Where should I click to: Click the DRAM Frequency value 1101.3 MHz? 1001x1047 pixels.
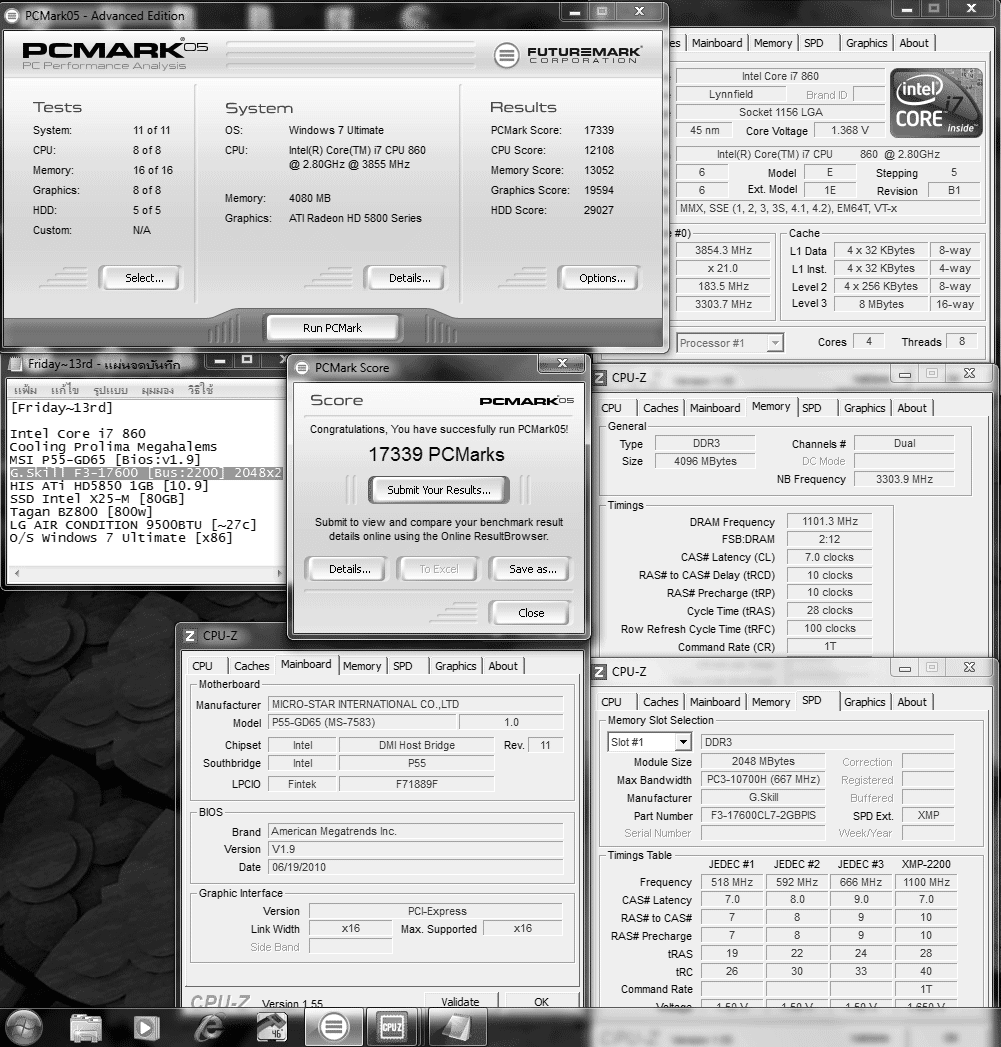point(829,521)
